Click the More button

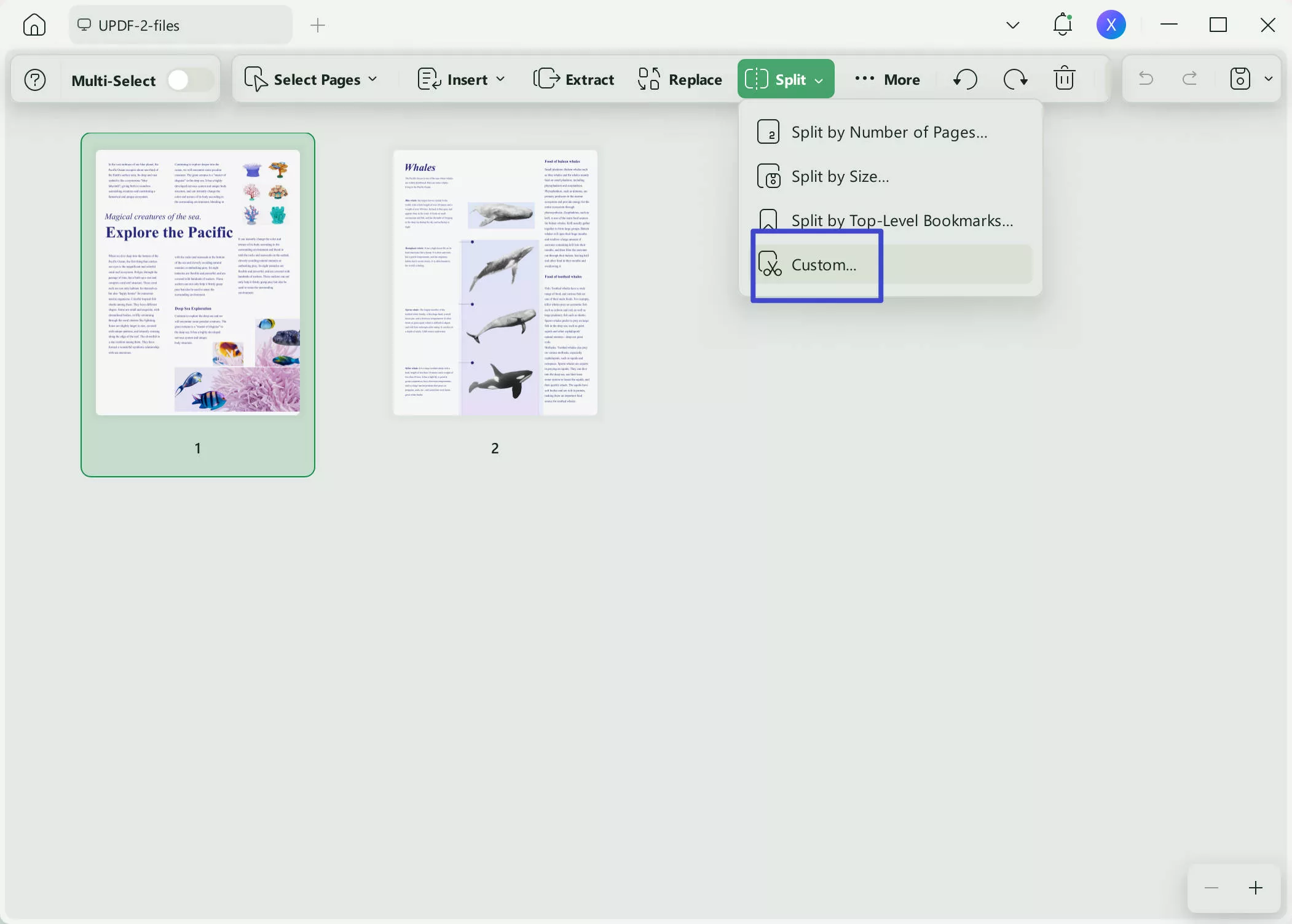click(x=887, y=79)
